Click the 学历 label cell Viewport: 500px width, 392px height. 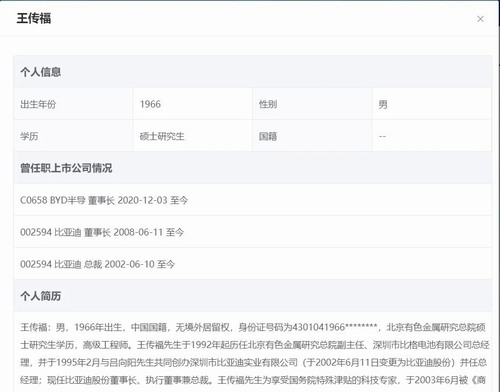point(73,136)
